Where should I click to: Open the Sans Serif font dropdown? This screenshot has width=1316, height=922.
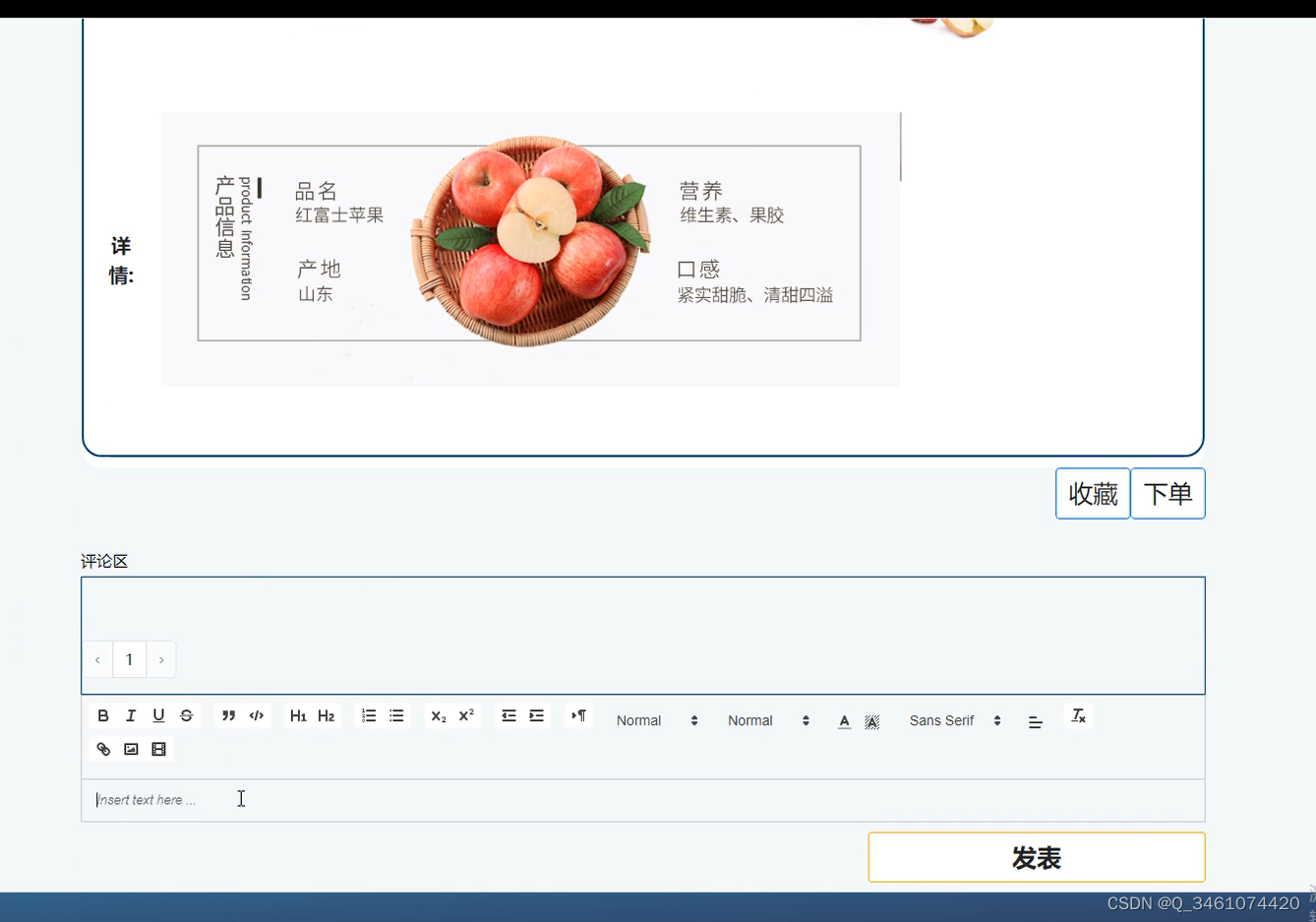(955, 721)
